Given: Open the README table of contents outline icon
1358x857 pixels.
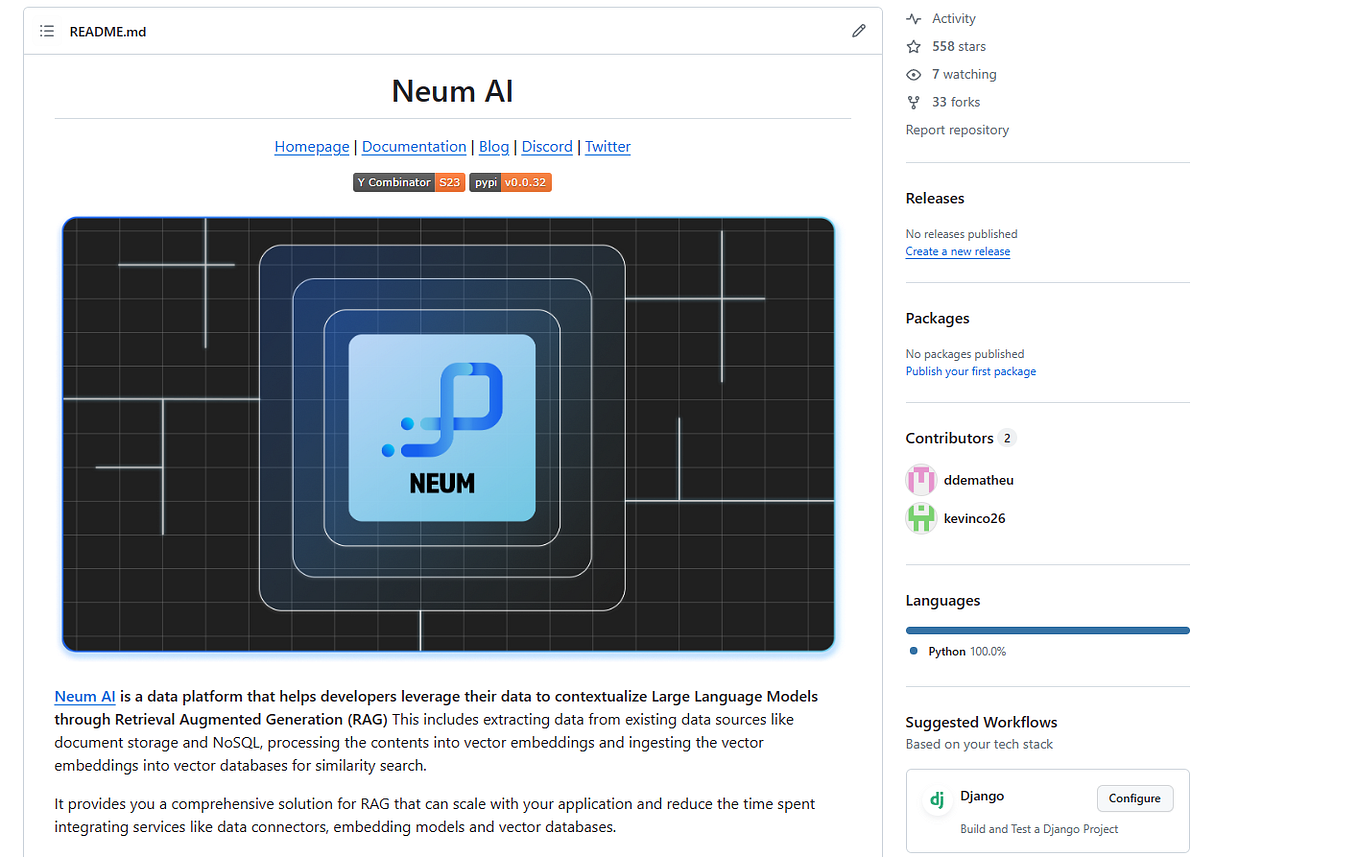Looking at the screenshot, I should coord(46,31).
